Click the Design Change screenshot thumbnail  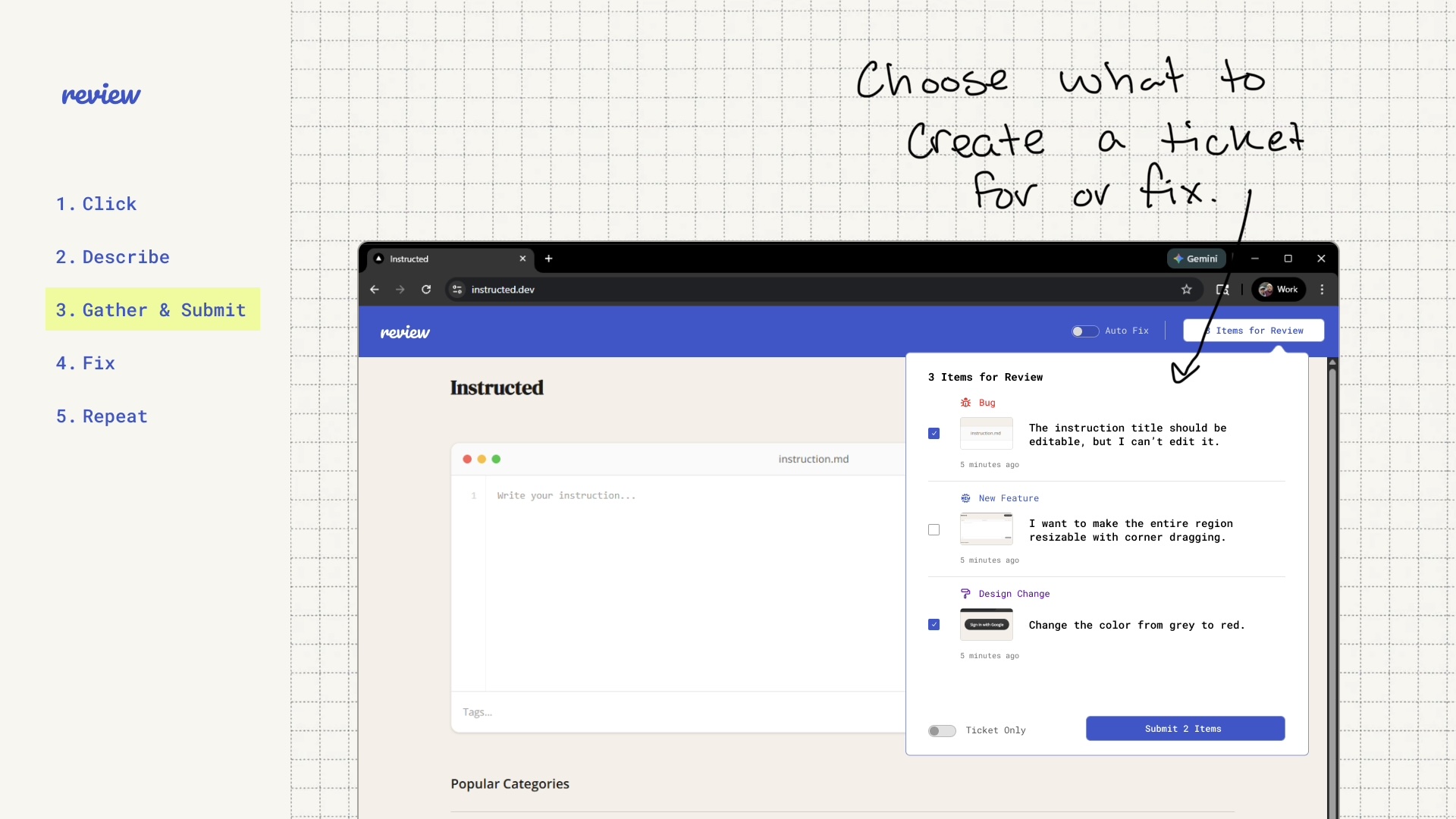pyautogui.click(x=986, y=625)
